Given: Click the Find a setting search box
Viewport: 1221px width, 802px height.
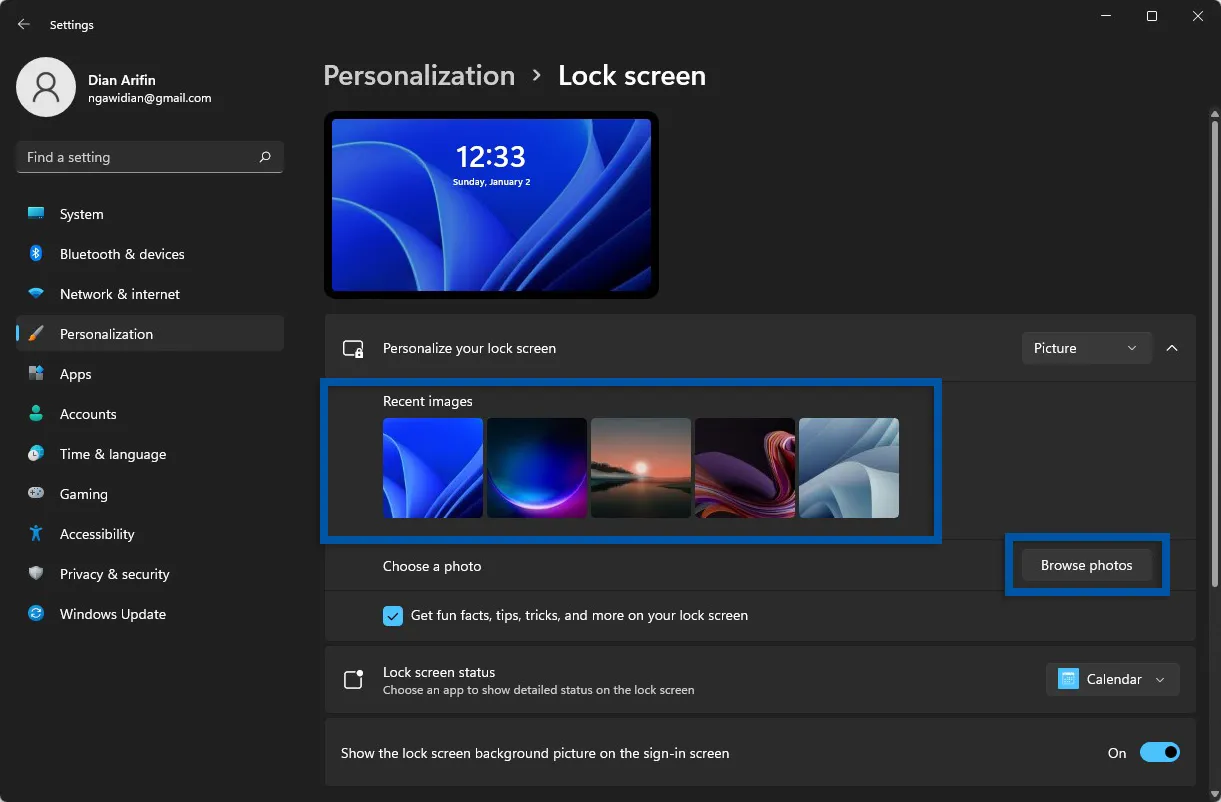Looking at the screenshot, I should 138,157.
